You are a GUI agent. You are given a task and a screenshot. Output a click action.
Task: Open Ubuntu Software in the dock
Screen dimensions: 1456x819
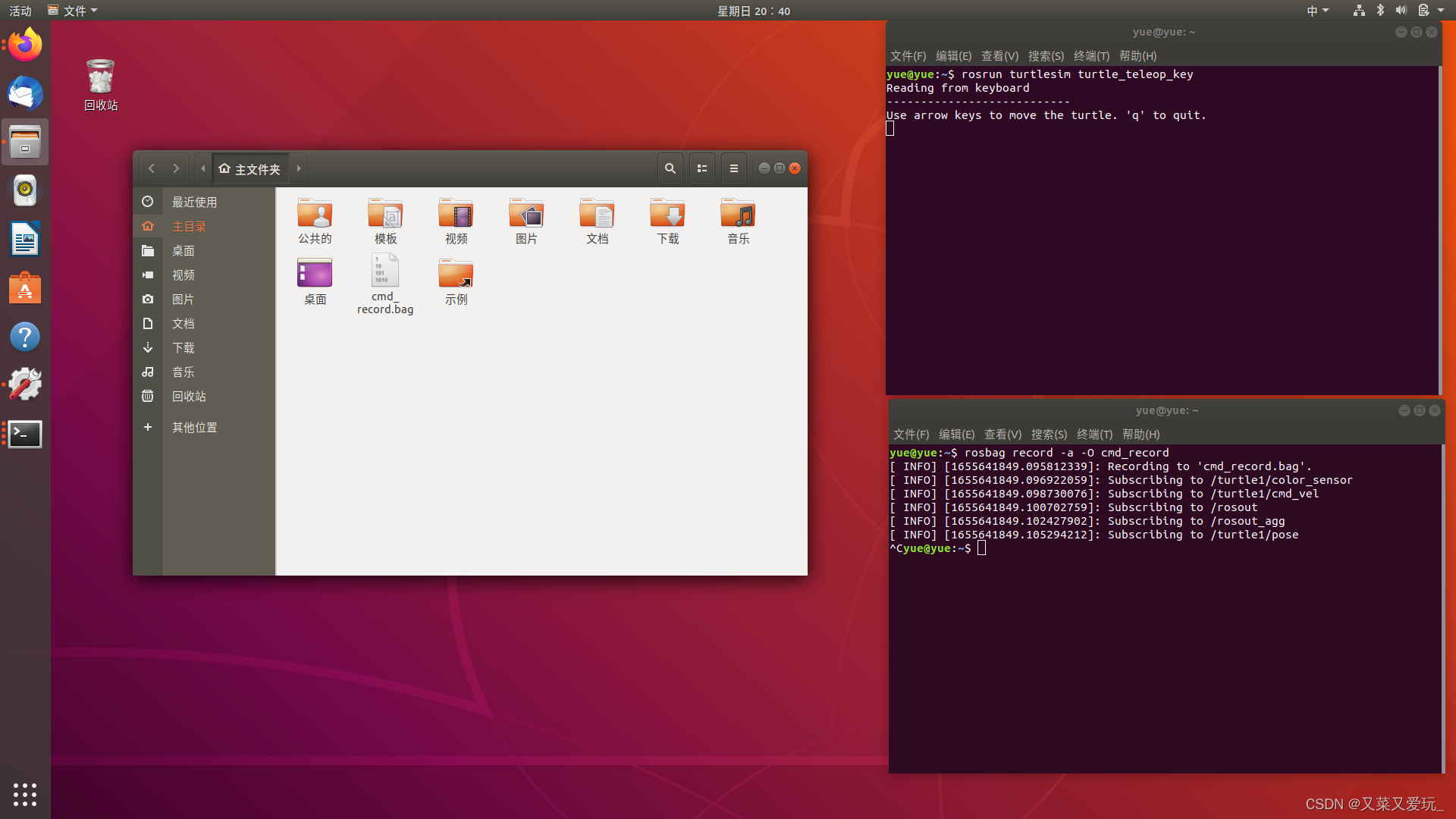tap(25, 288)
